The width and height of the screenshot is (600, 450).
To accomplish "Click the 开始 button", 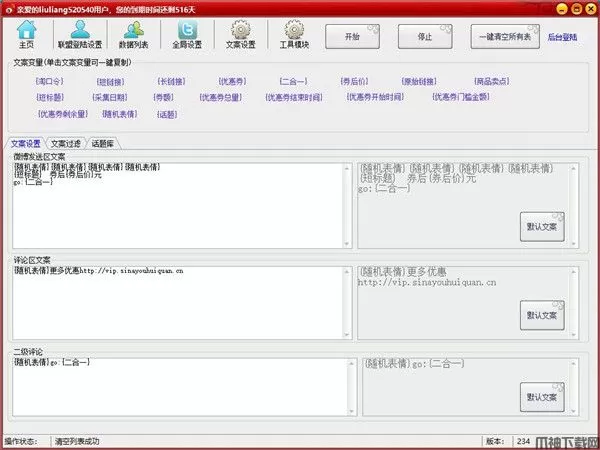I will click(x=352, y=37).
